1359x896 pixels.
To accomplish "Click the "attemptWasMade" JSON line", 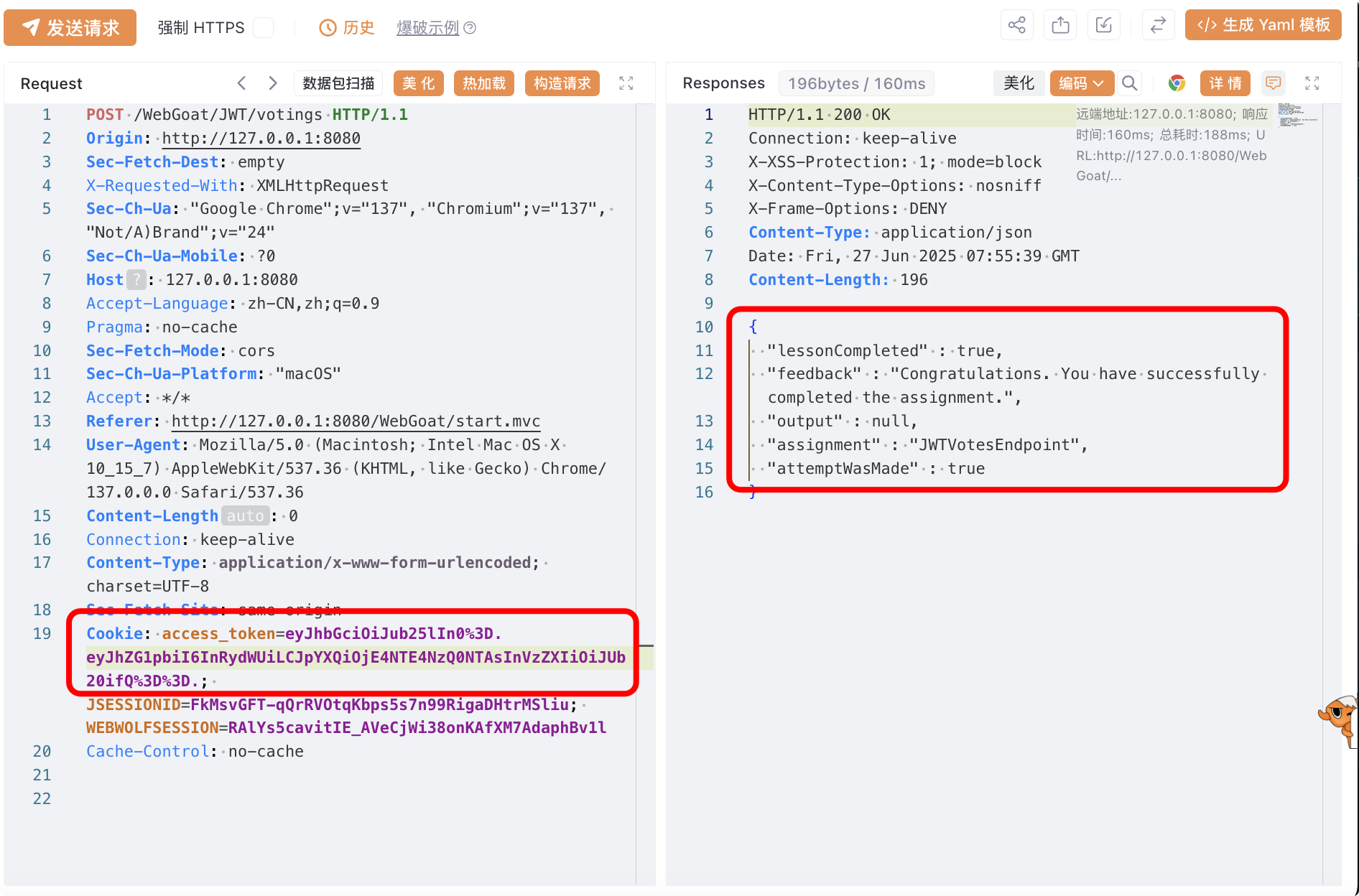I will pos(876,468).
